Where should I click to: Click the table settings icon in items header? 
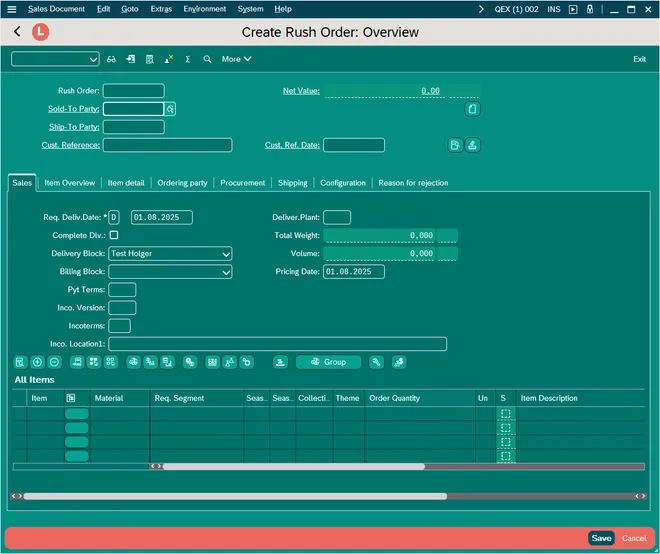71,398
